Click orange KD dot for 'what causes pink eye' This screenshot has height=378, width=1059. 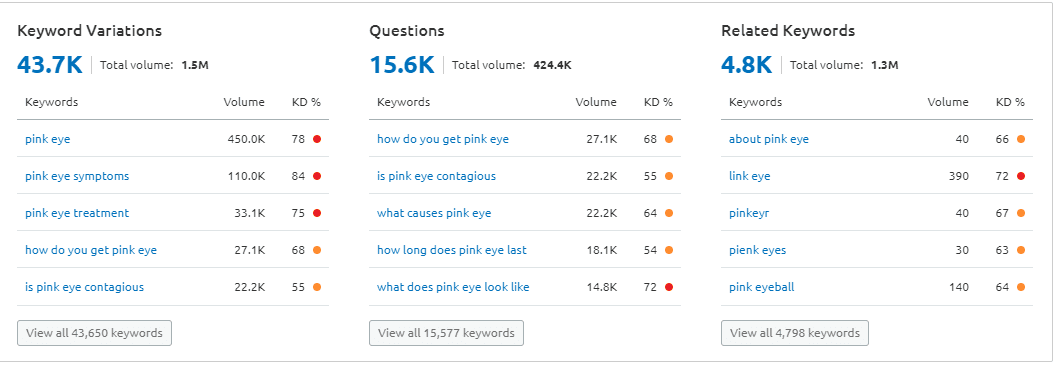(x=669, y=213)
